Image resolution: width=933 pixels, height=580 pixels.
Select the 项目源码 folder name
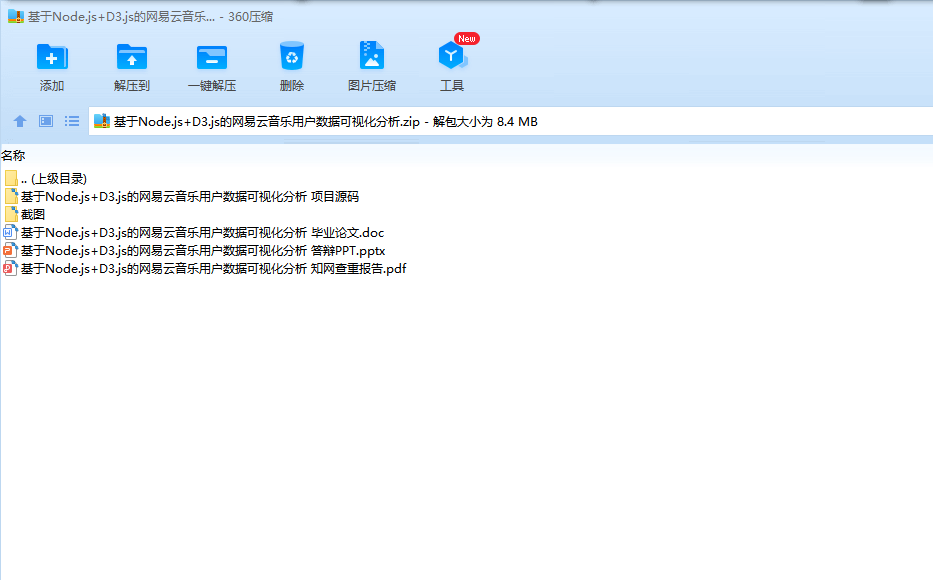pyautogui.click(x=190, y=196)
